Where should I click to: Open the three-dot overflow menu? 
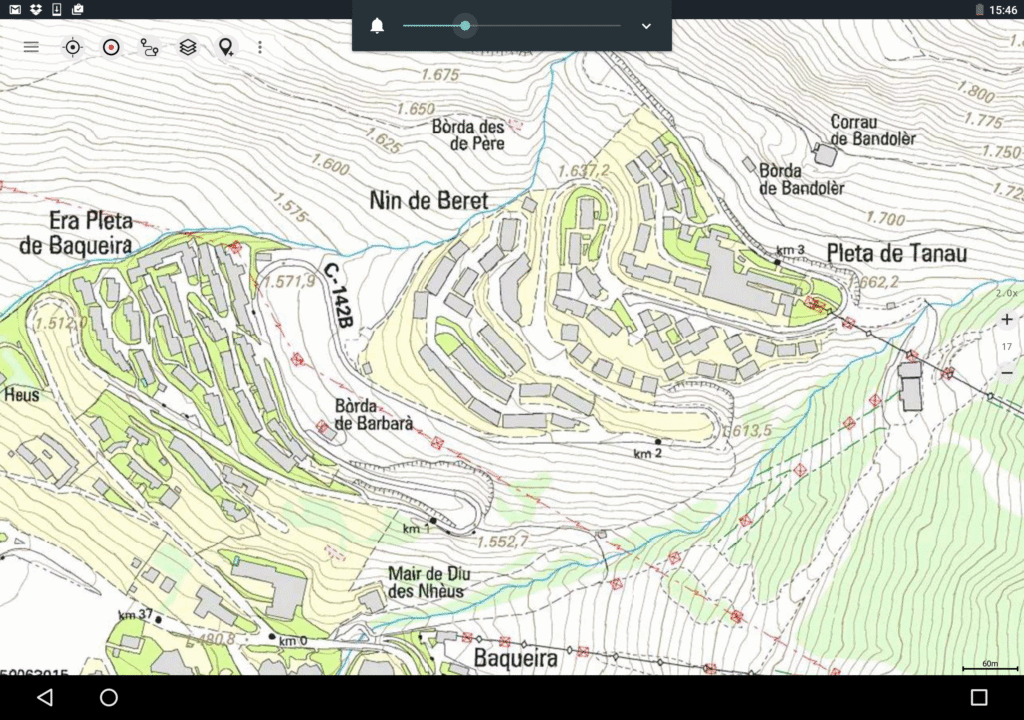[x=259, y=46]
